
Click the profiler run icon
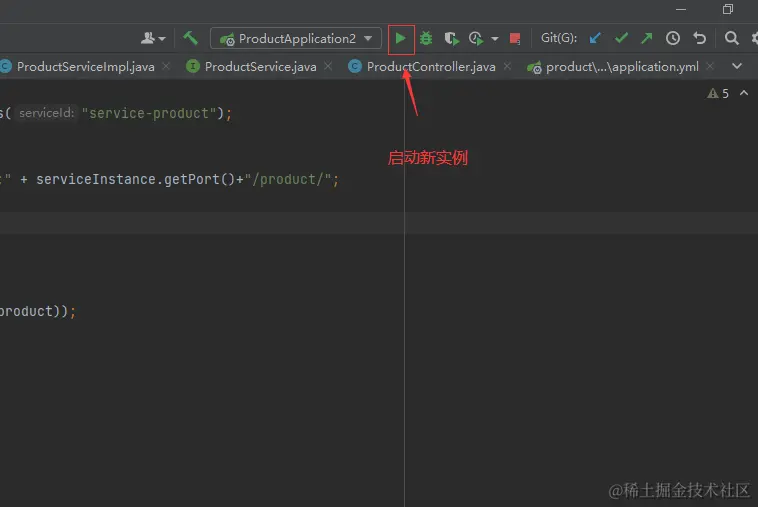[476, 39]
